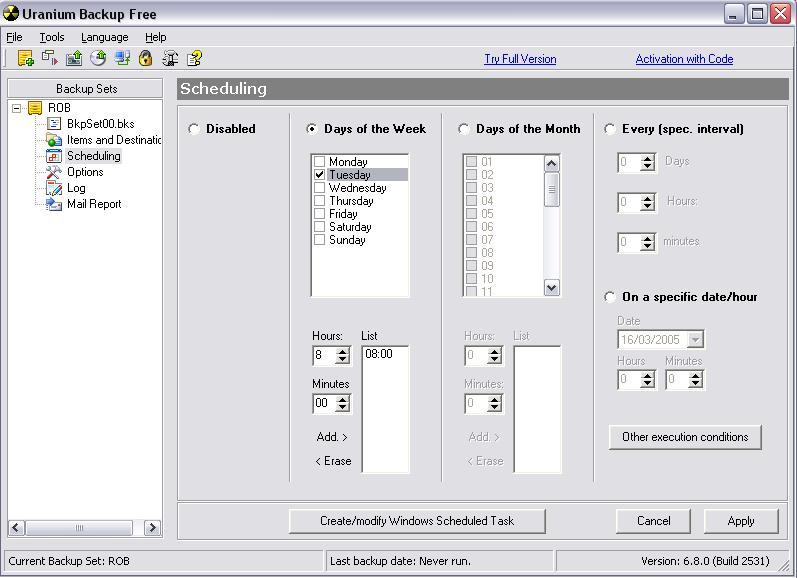Click the Hours spinner under Days of Week

point(343,355)
